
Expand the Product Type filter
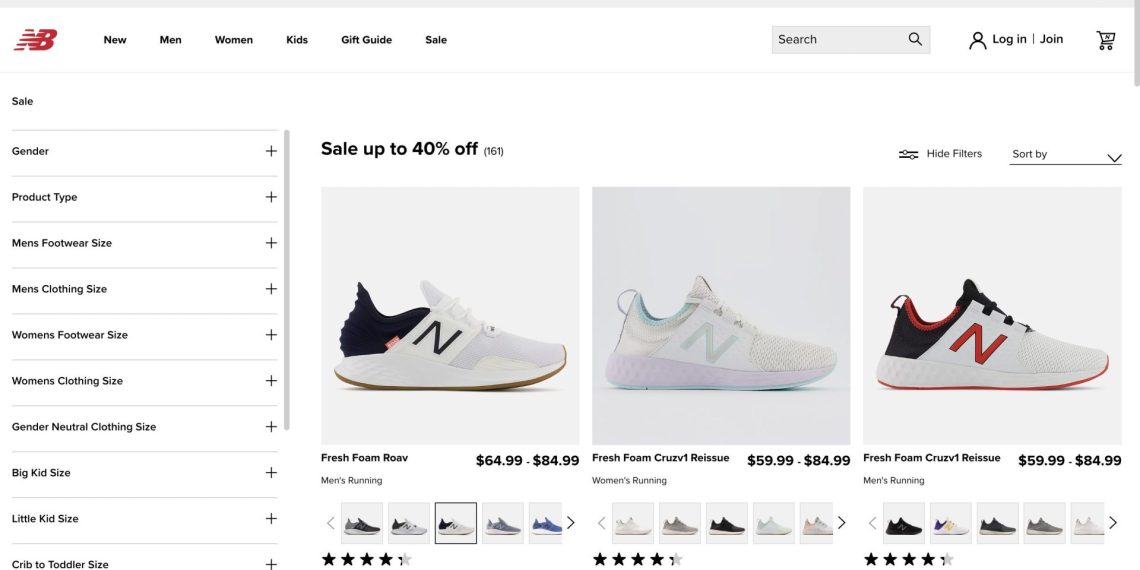click(271, 197)
